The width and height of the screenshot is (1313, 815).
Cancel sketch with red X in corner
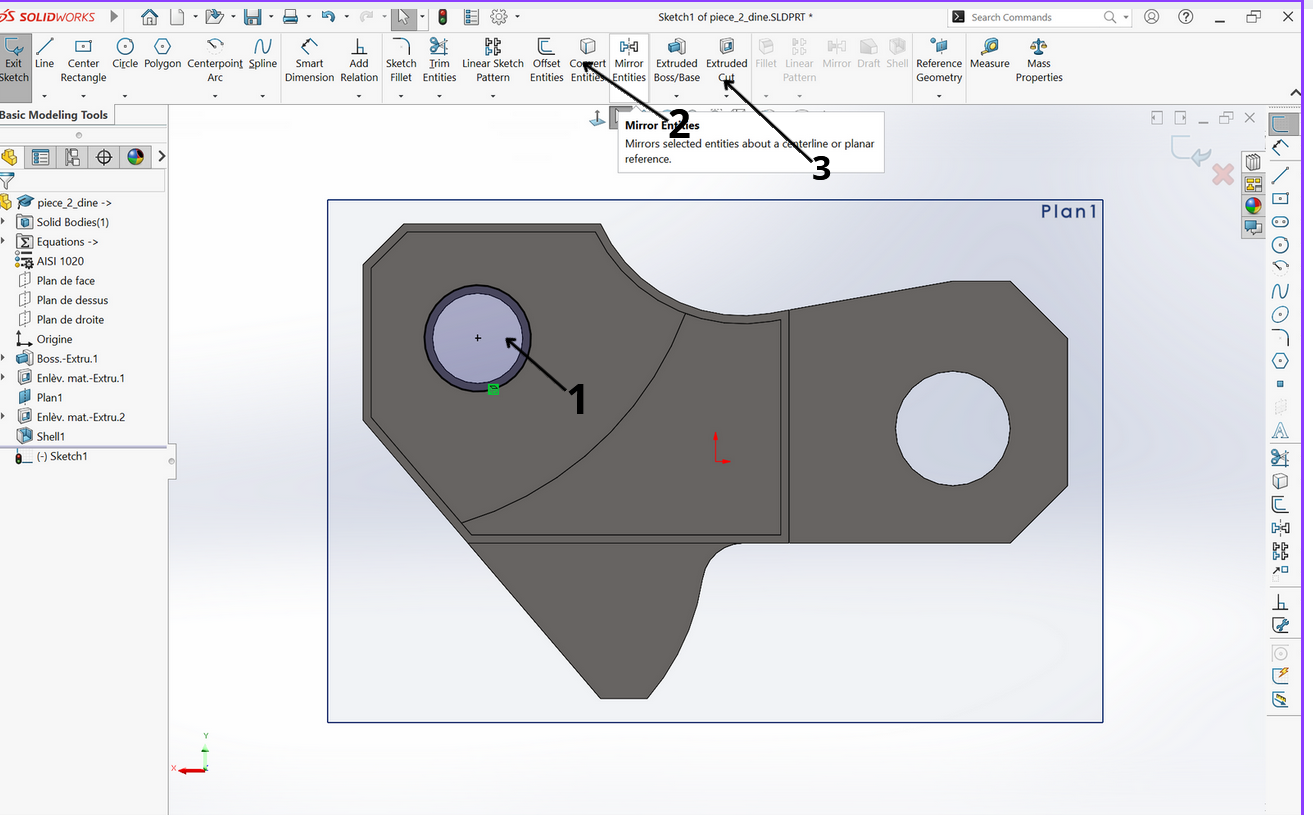pyautogui.click(x=1222, y=175)
